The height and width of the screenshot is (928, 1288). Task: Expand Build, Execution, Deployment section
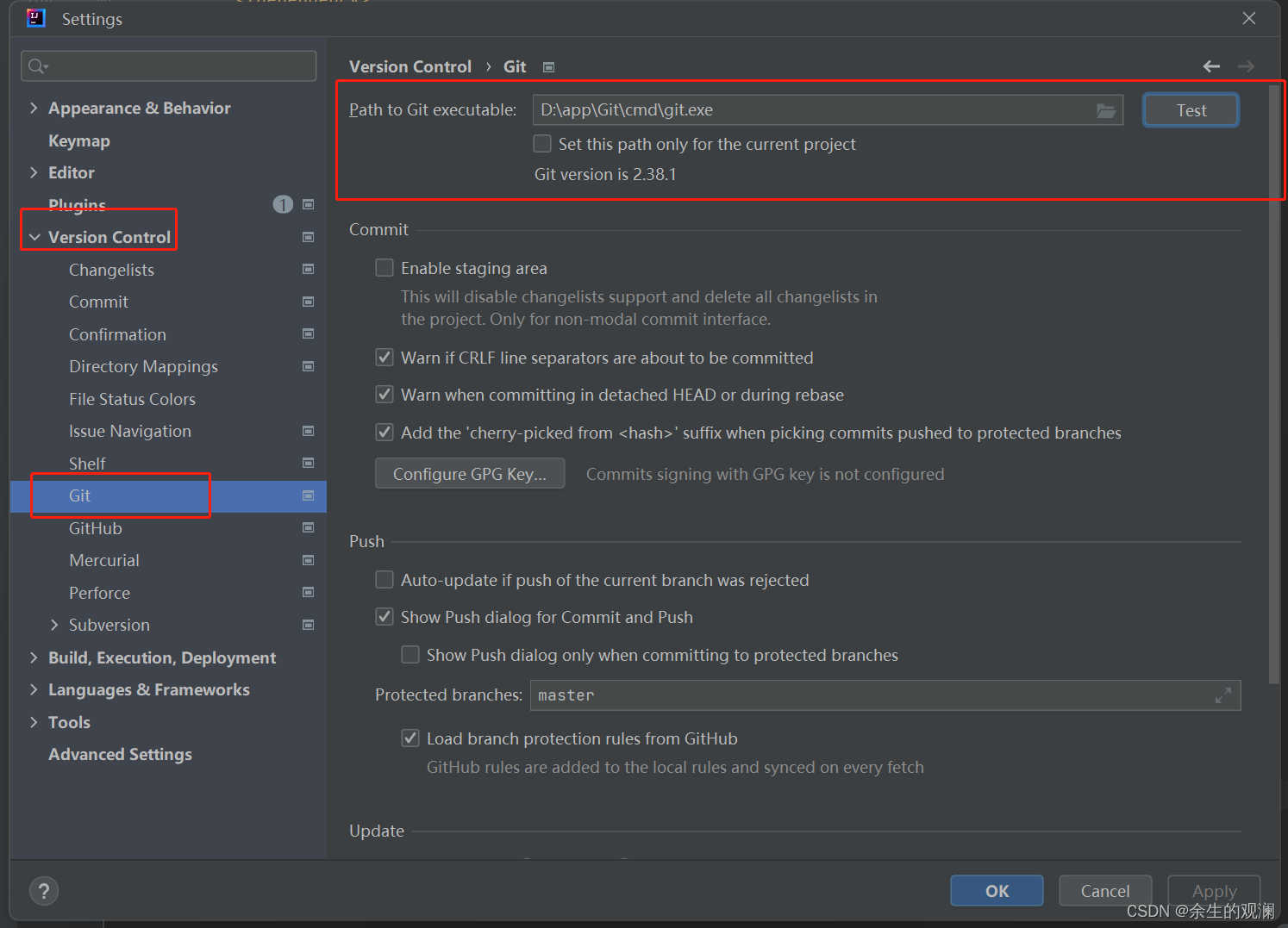pos(34,657)
